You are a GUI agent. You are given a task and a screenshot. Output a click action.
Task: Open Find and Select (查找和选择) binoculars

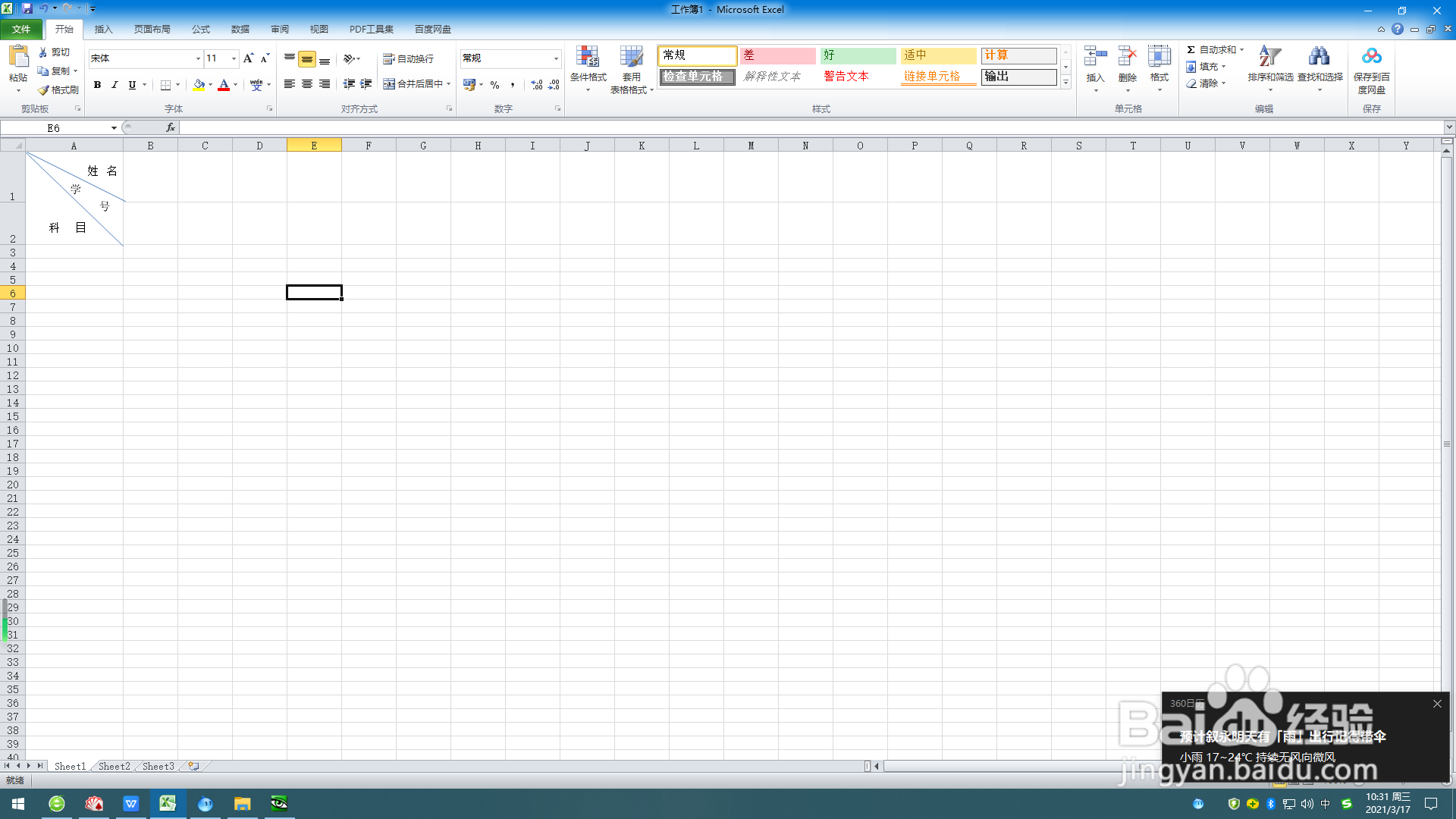[1319, 69]
